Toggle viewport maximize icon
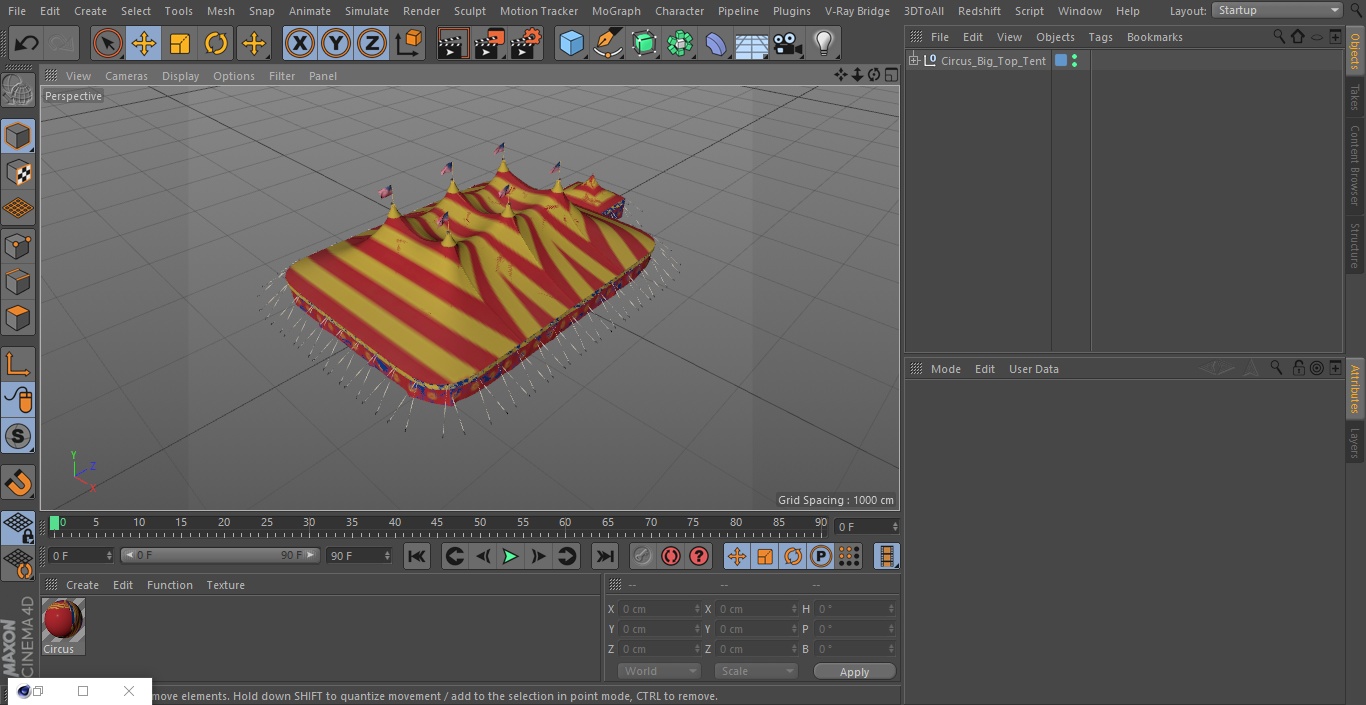The image size is (1366, 705). click(890, 75)
